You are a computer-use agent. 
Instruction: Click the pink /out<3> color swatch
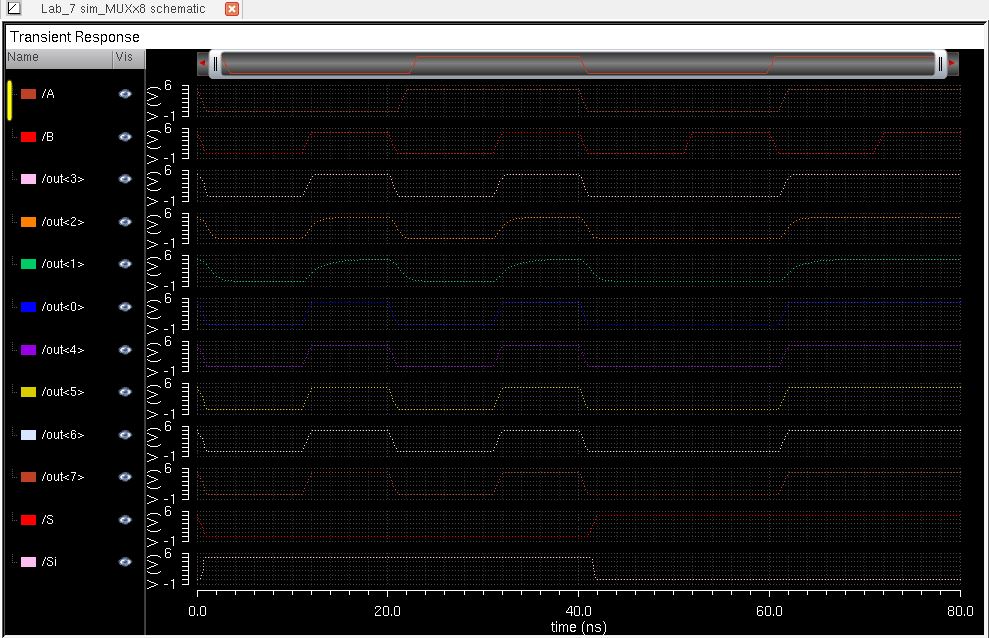(28, 179)
